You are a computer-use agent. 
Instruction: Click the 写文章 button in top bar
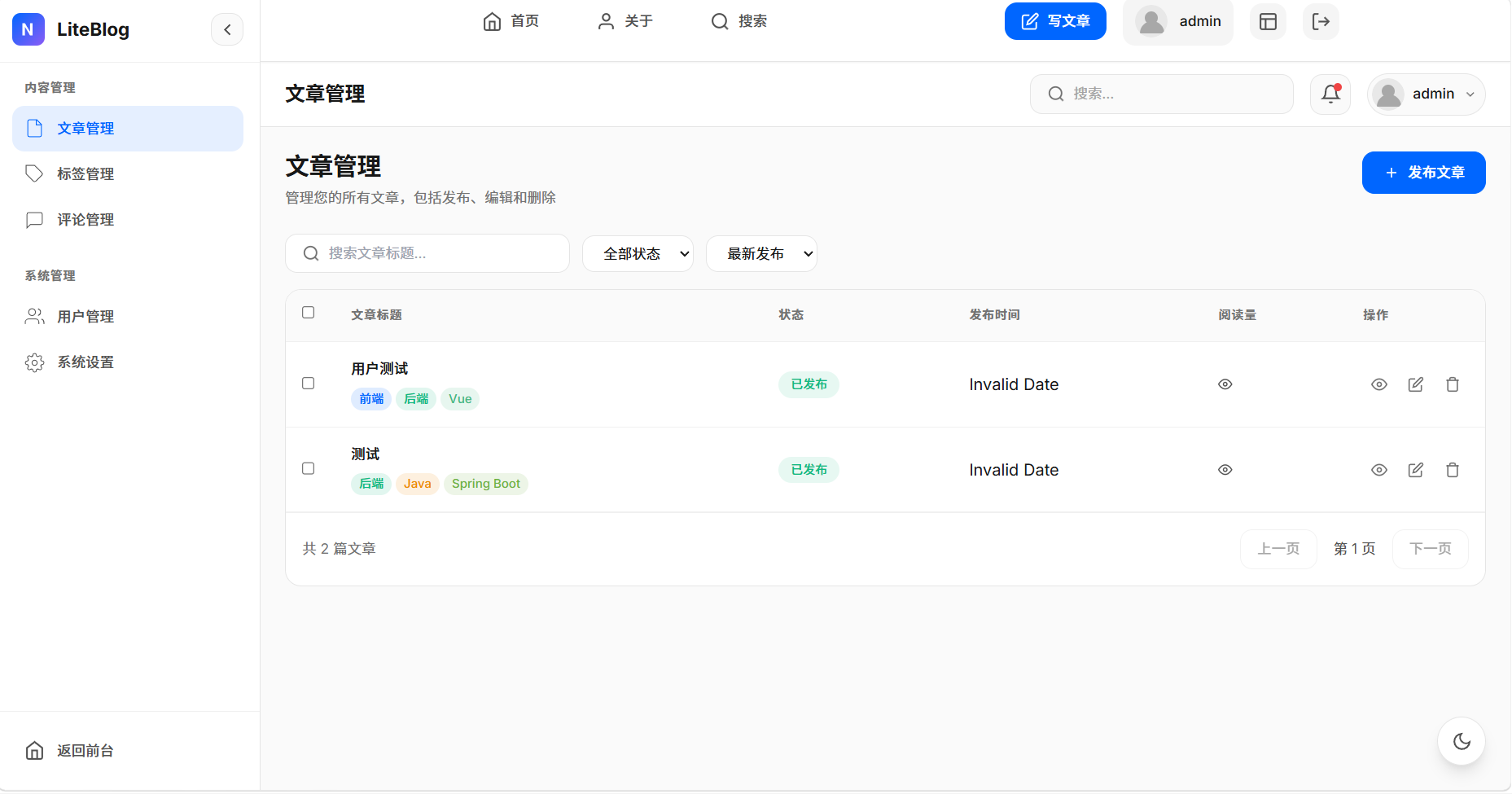(1054, 21)
